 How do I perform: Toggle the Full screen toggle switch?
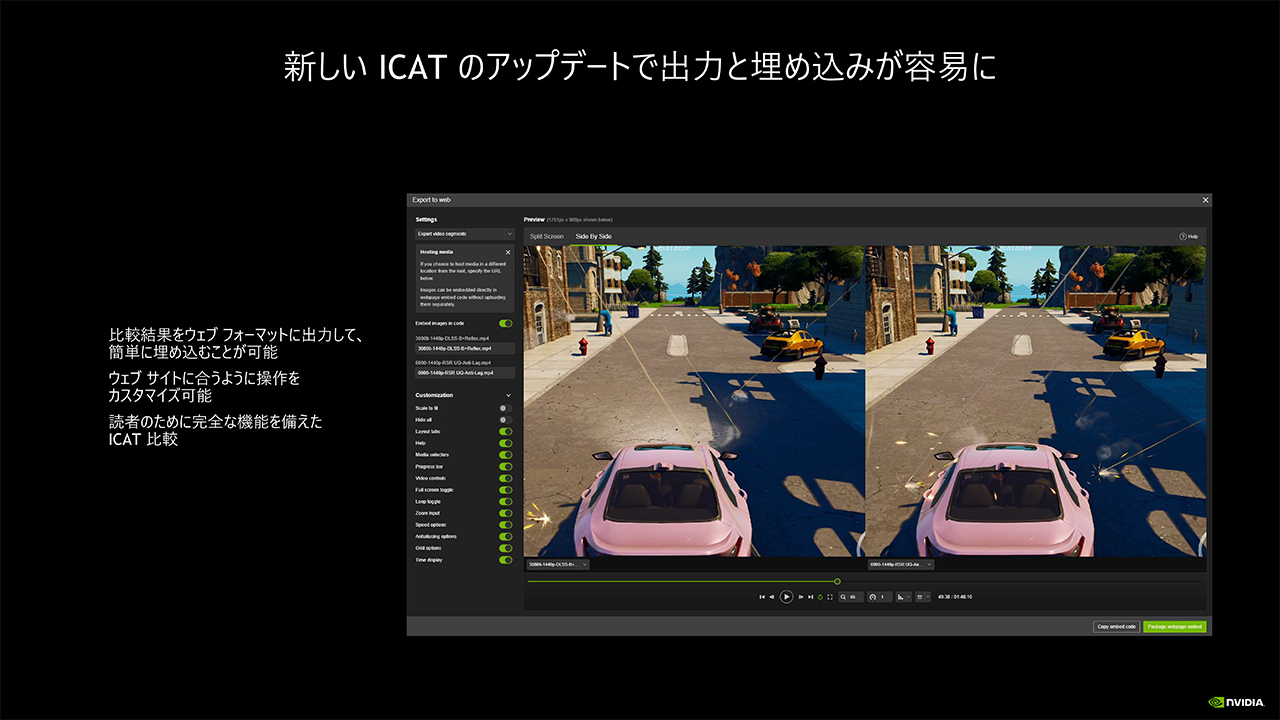pyautogui.click(x=506, y=490)
